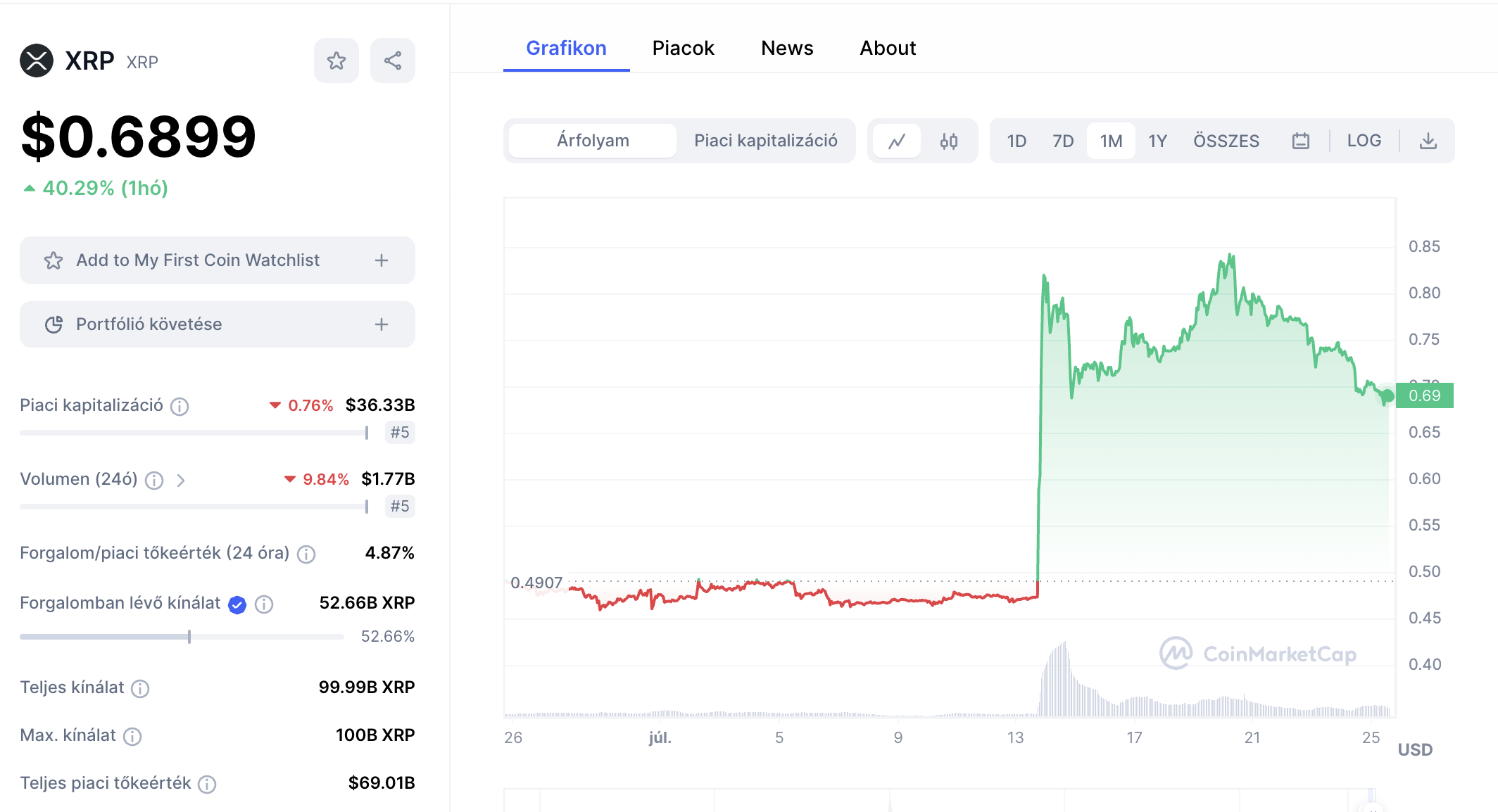Click the volume spike bars in chart

click(1060, 679)
